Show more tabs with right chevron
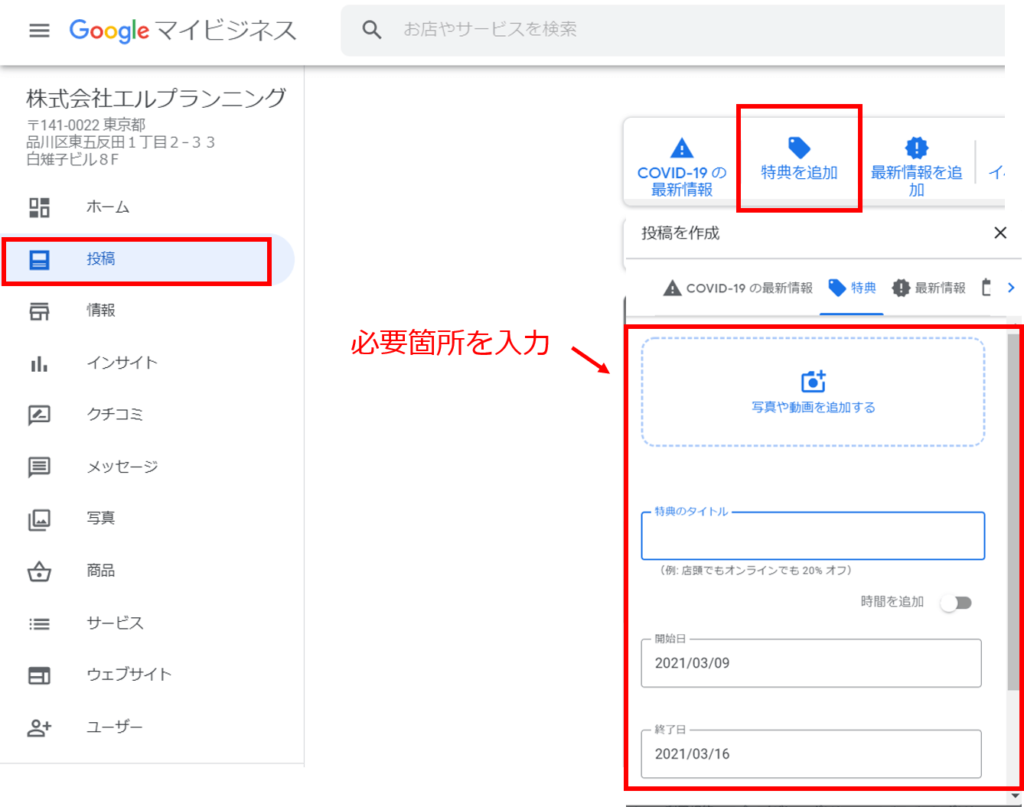 tap(1011, 288)
